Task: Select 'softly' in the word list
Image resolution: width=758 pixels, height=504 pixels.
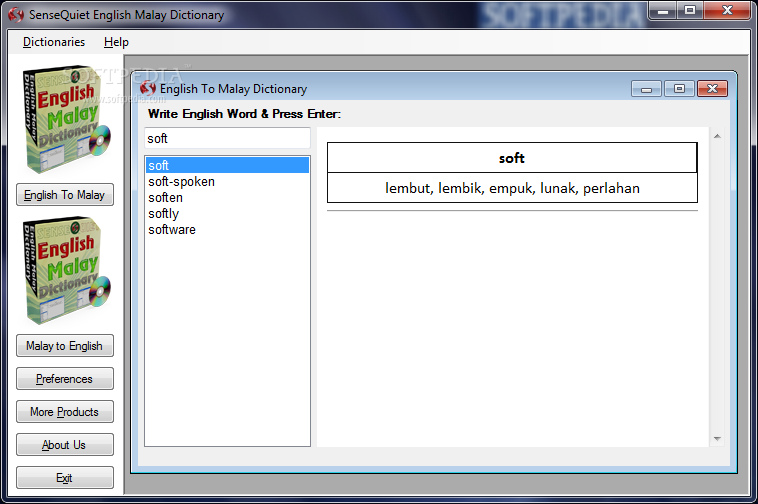Action: click(x=227, y=213)
